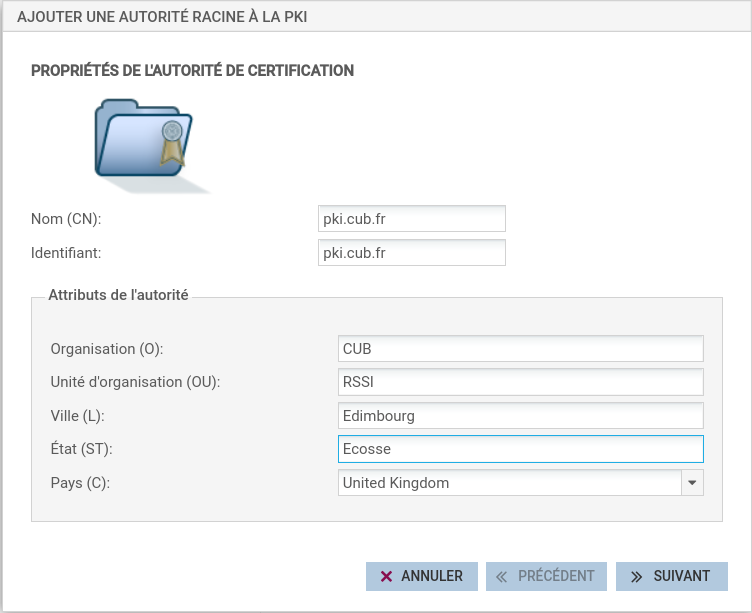Click the double left chevron icon on Précédent
752x613 pixels.
click(503, 577)
